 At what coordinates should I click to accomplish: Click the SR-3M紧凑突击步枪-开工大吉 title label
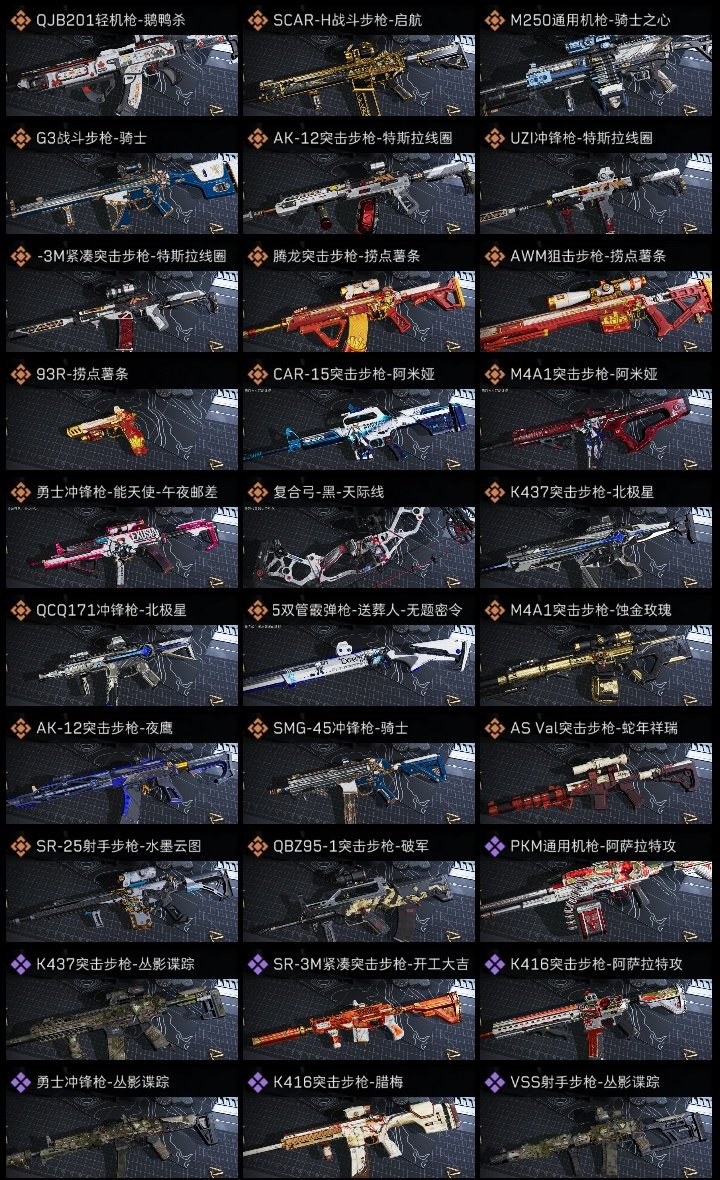pyautogui.click(x=370, y=964)
